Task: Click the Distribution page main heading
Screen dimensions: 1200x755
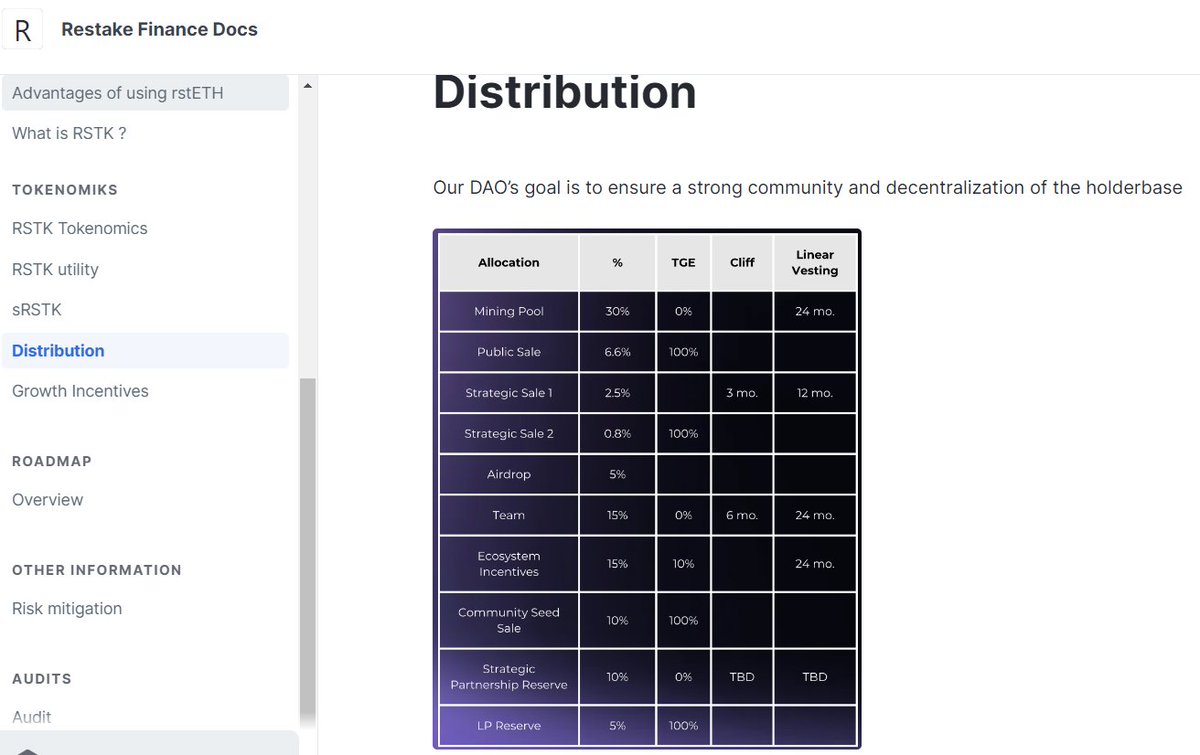Action: tap(564, 92)
